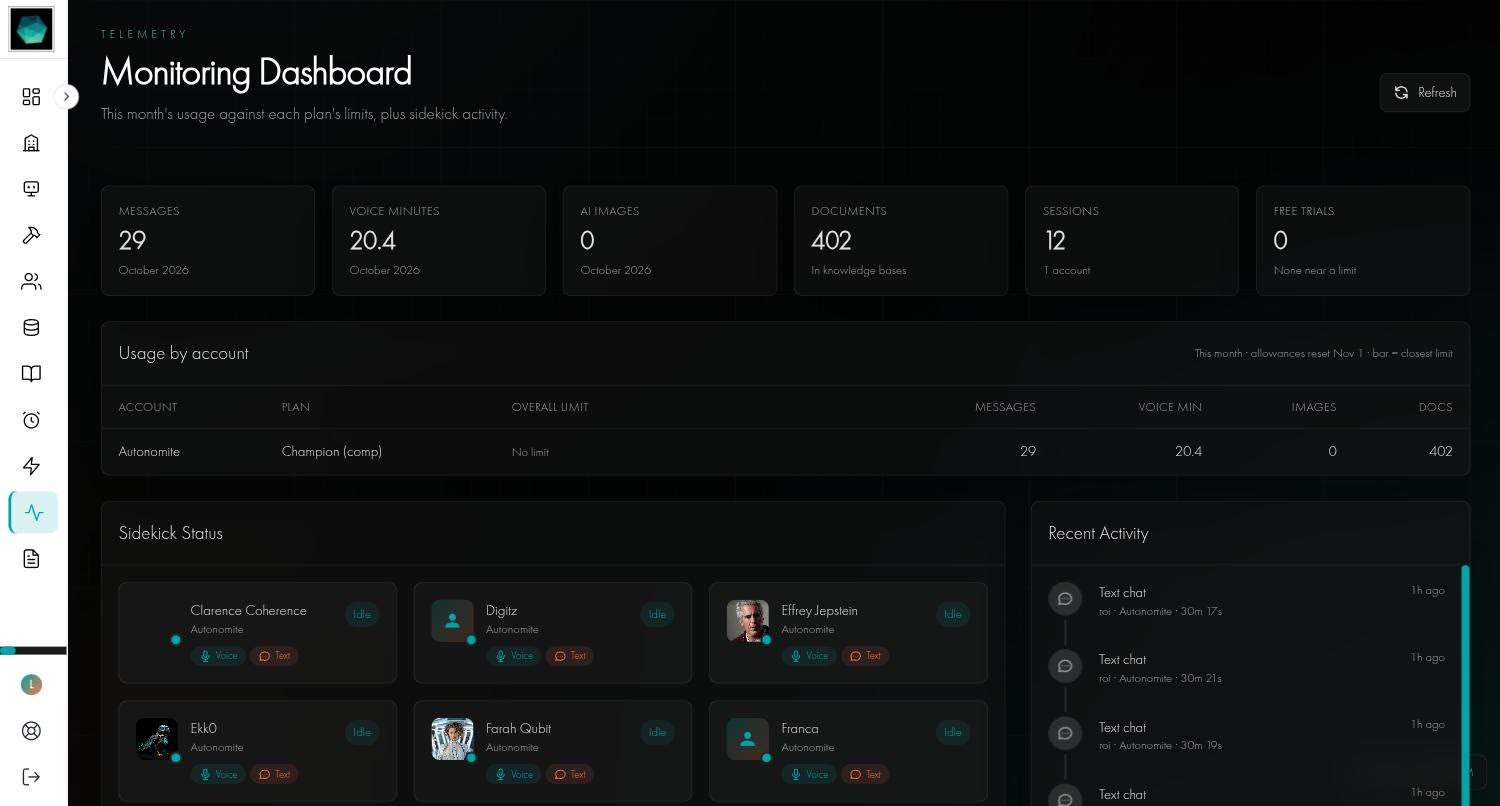This screenshot has width=1500, height=806.
Task: Open the Text chat entry lasting 30m 19s
Action: click(1246, 735)
